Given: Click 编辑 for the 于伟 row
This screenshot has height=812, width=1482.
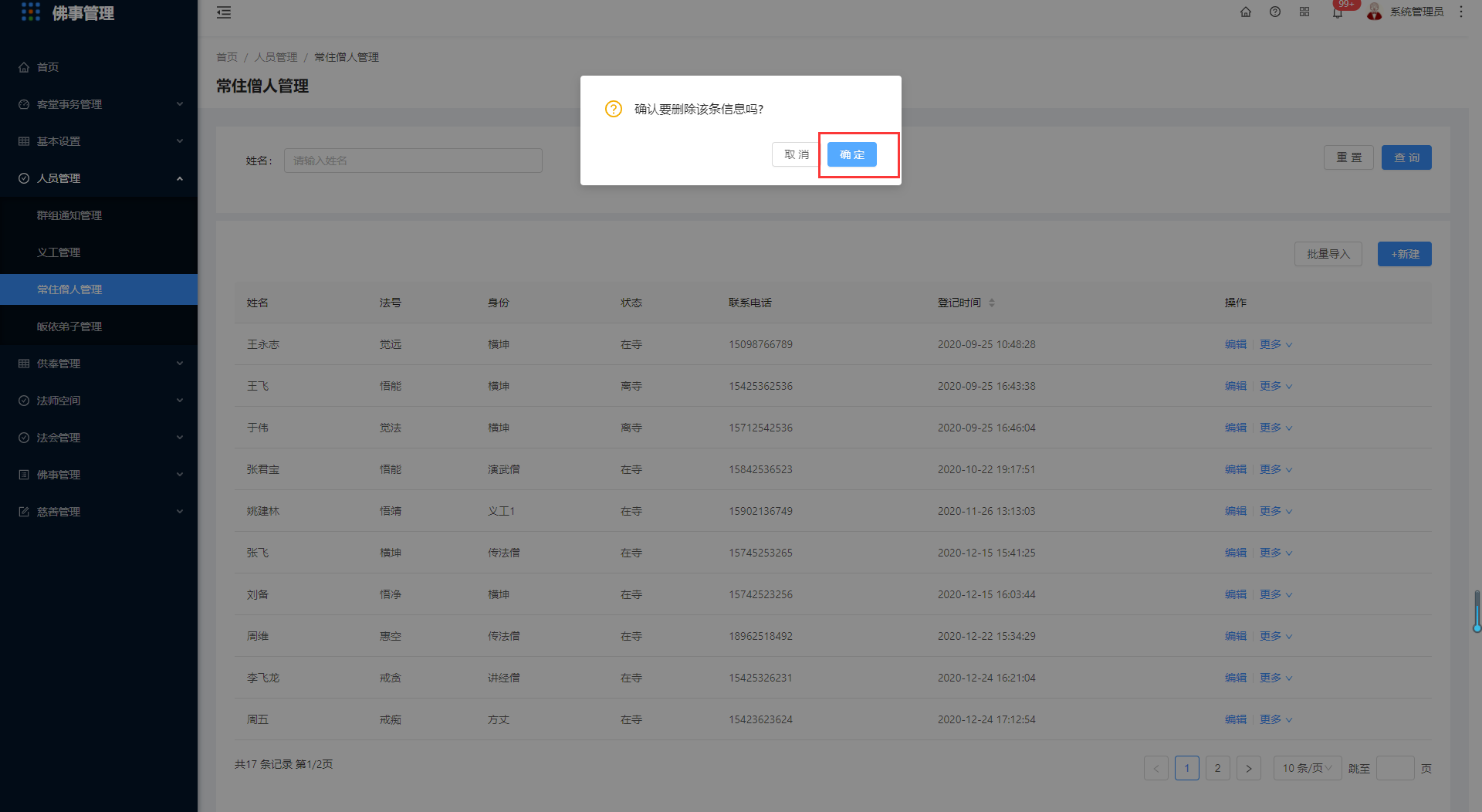Looking at the screenshot, I should click(1236, 428).
